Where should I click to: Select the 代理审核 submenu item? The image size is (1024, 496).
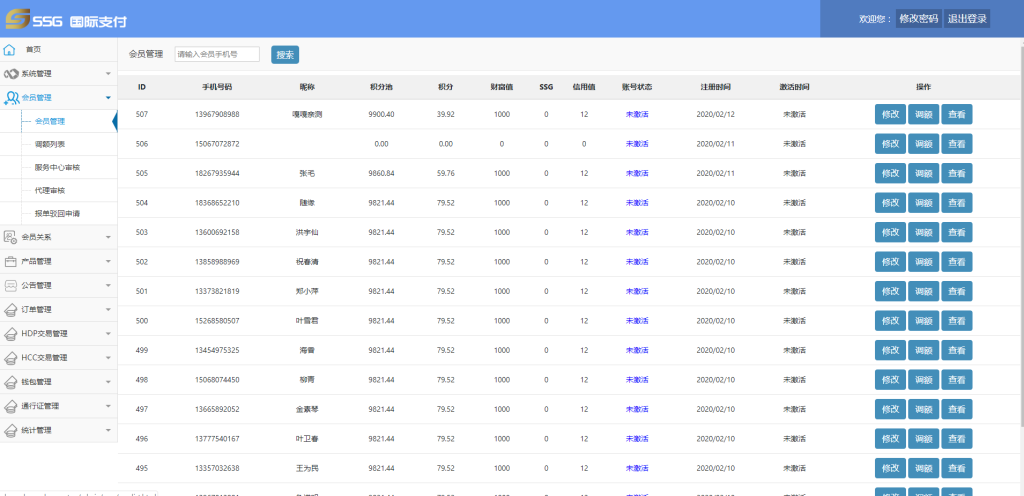pos(50,190)
